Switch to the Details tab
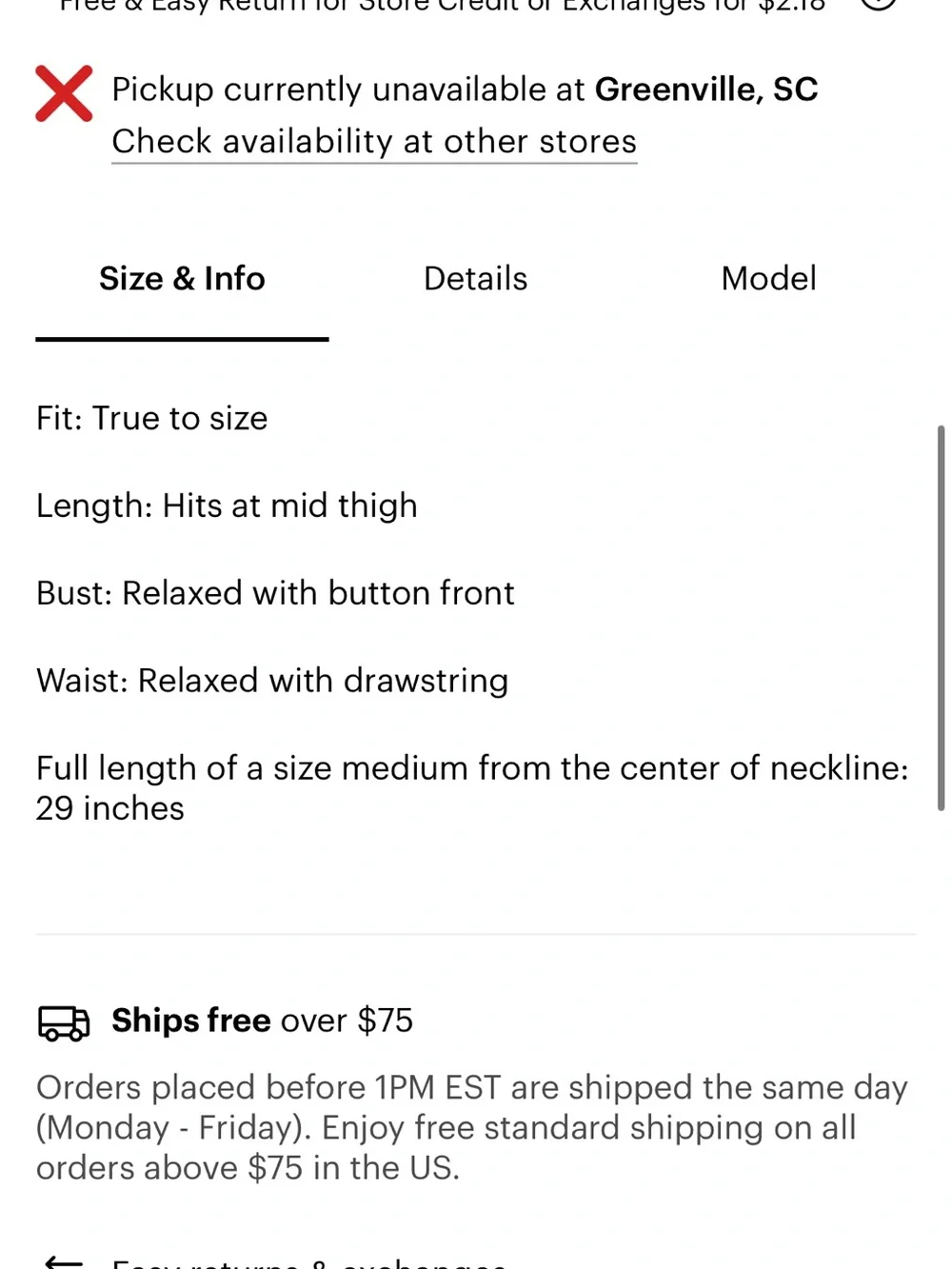The width and height of the screenshot is (952, 1269). click(475, 279)
